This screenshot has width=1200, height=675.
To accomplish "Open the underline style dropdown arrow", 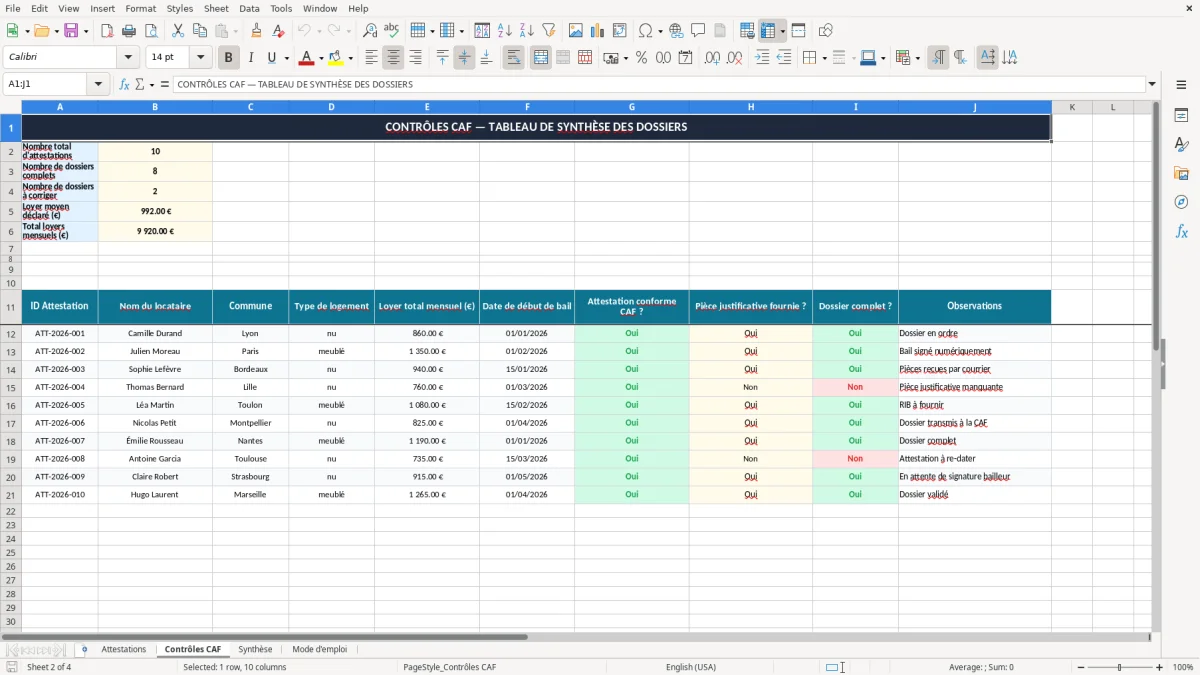I will point(287,58).
